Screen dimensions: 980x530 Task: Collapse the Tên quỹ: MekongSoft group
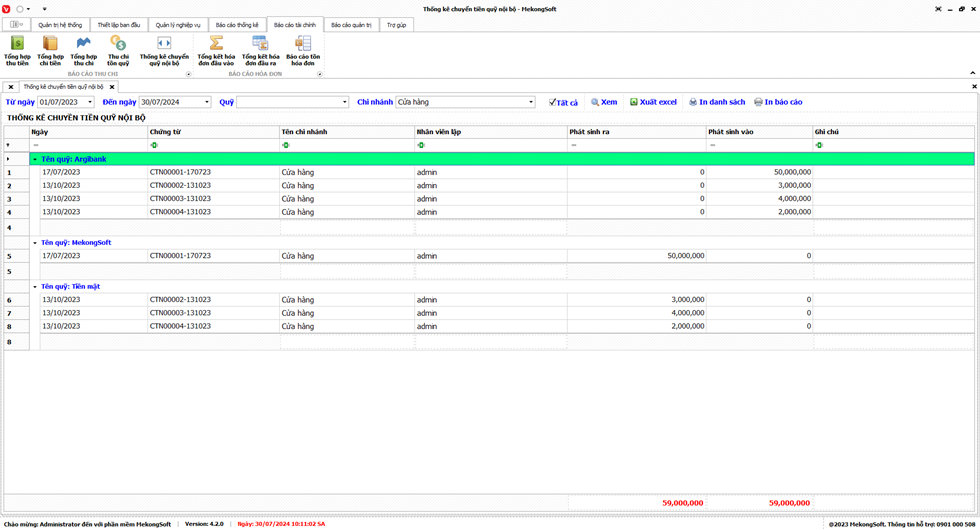tap(35, 243)
